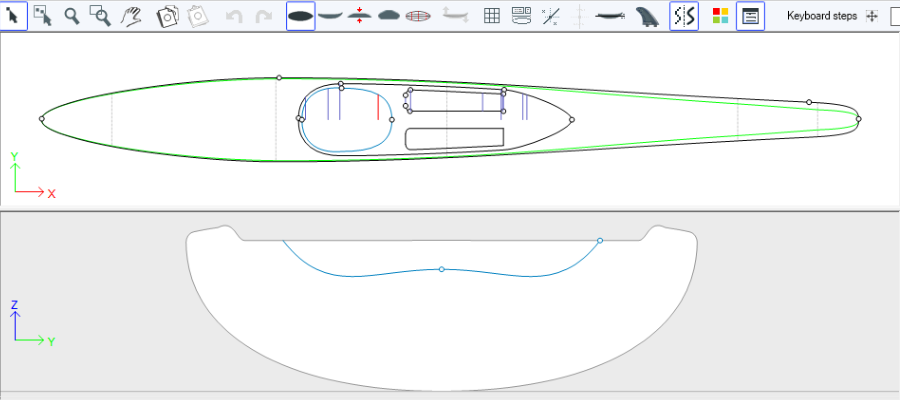Activate the zoom-to-rectangle tool
The image size is (900, 400).
(101, 16)
